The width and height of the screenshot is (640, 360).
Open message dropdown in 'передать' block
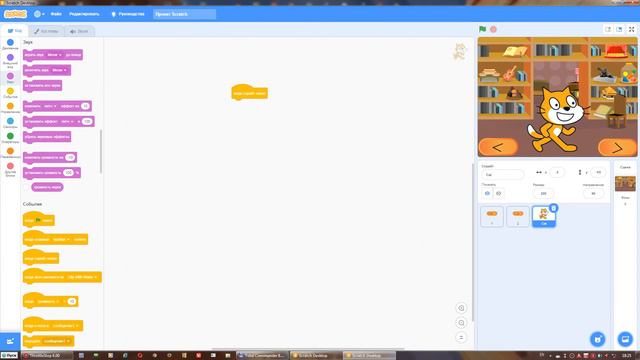[57, 341]
